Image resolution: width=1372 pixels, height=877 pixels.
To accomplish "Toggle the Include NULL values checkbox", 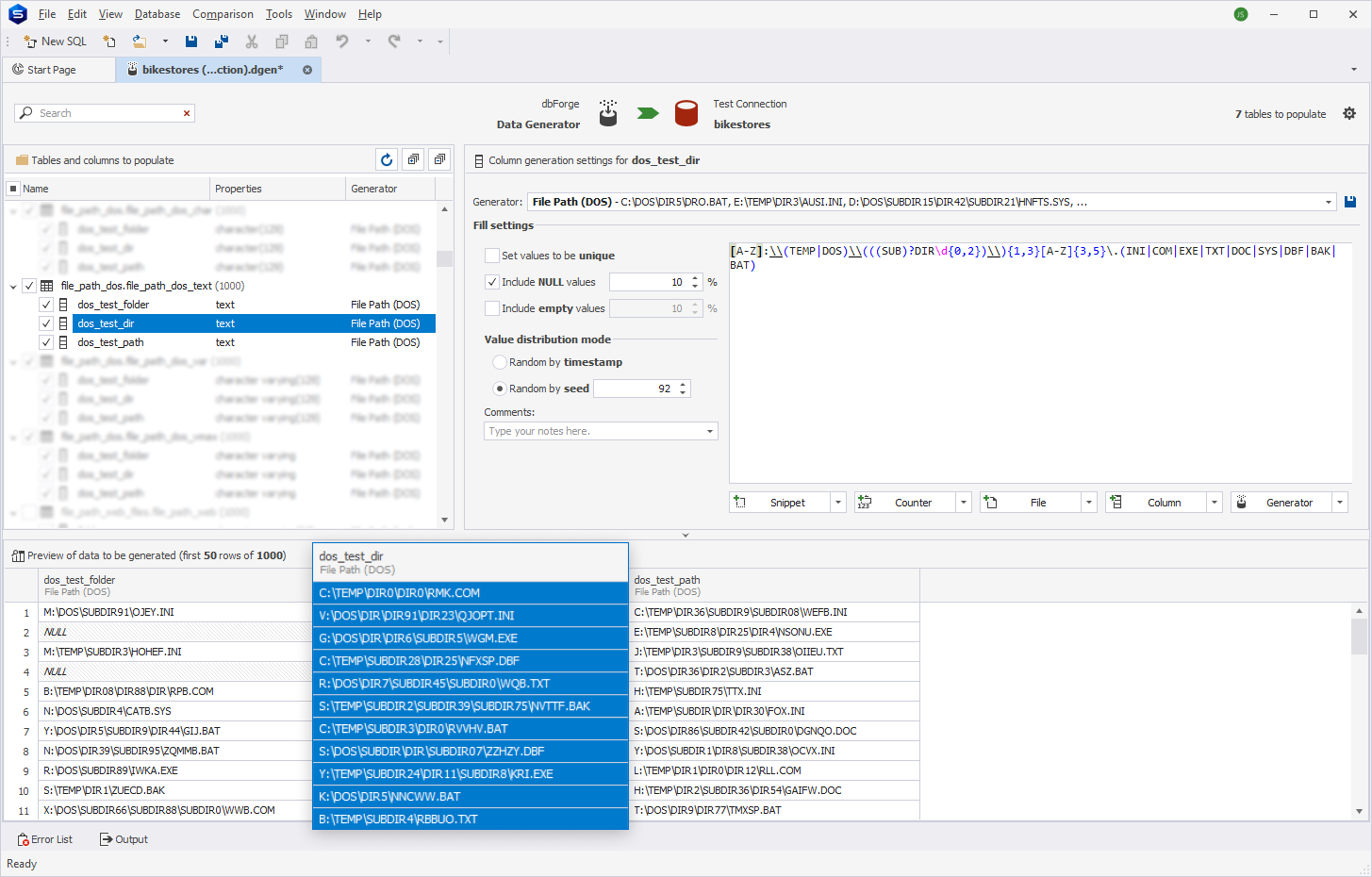I will (492, 282).
